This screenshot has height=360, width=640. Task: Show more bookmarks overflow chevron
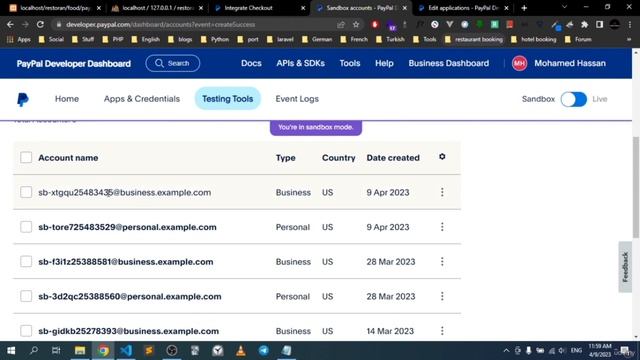click(x=629, y=40)
